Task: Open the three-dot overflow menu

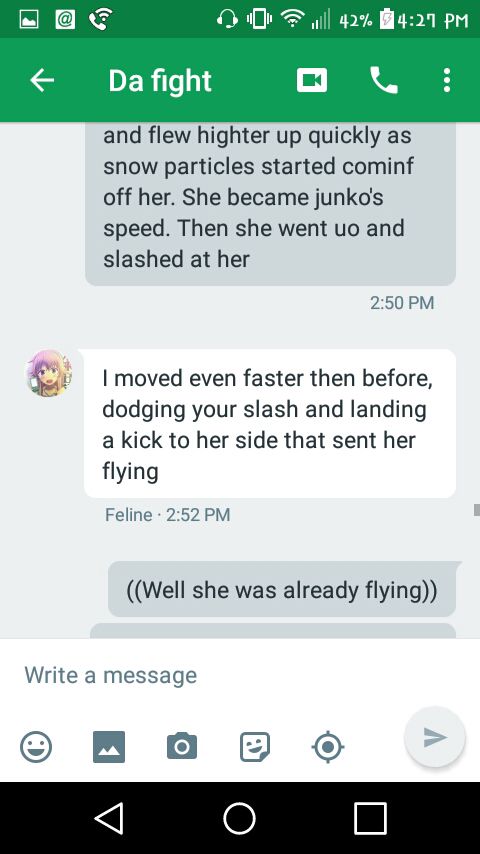Action: pos(447,81)
